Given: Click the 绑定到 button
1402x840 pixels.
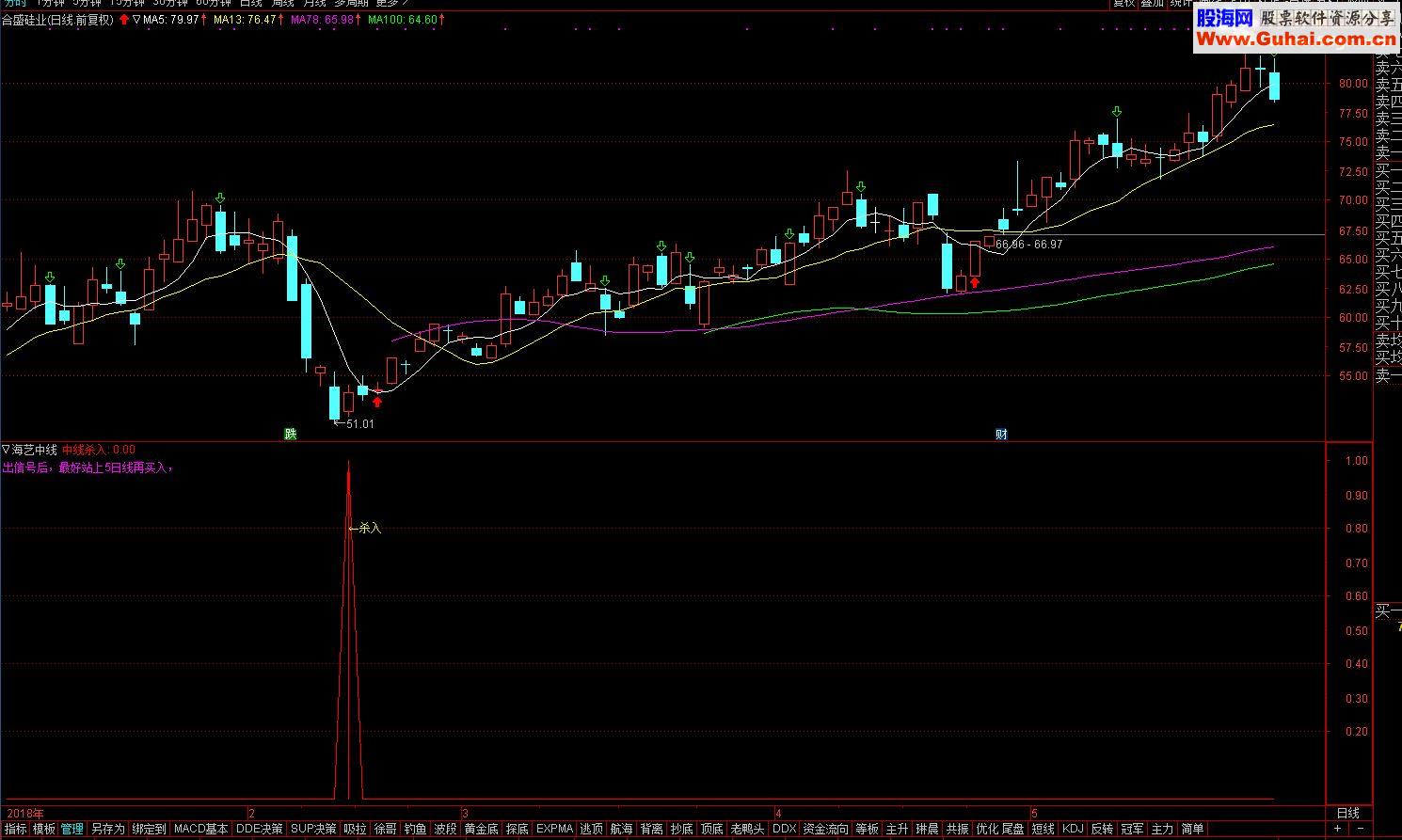Looking at the screenshot, I should 149,829.
